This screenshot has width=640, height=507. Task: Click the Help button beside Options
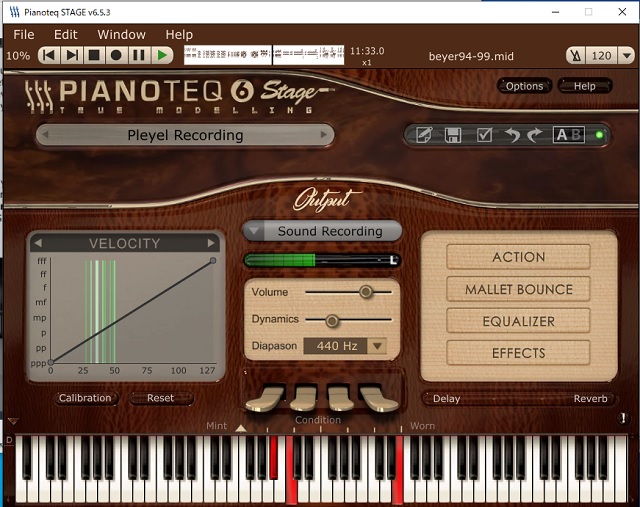pyautogui.click(x=584, y=86)
